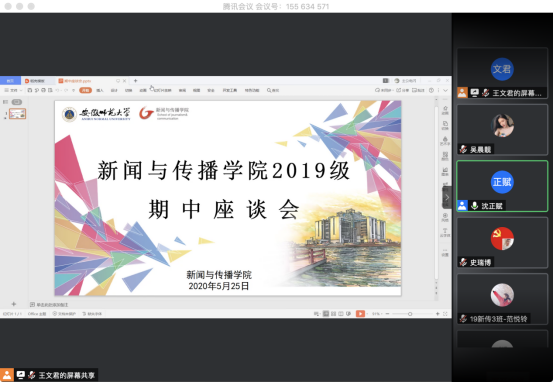
Task: Click the save icon in the WPS toolbar
Action: (30, 90)
